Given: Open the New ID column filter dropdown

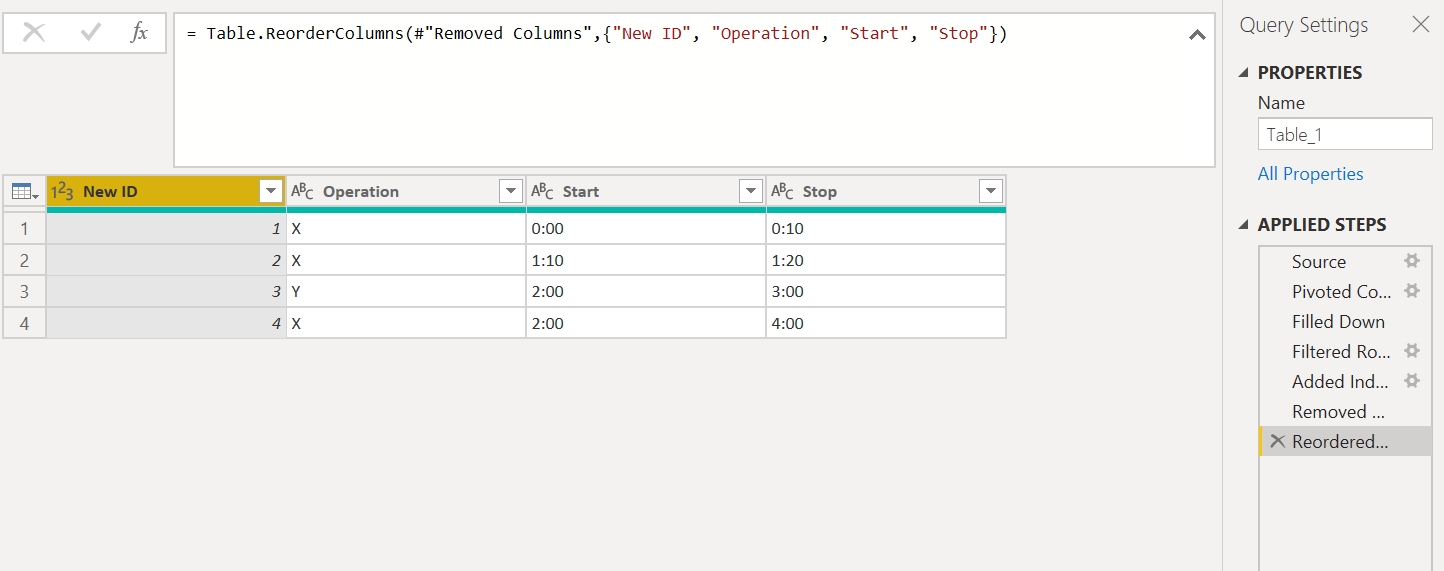Looking at the screenshot, I should click(x=271, y=191).
